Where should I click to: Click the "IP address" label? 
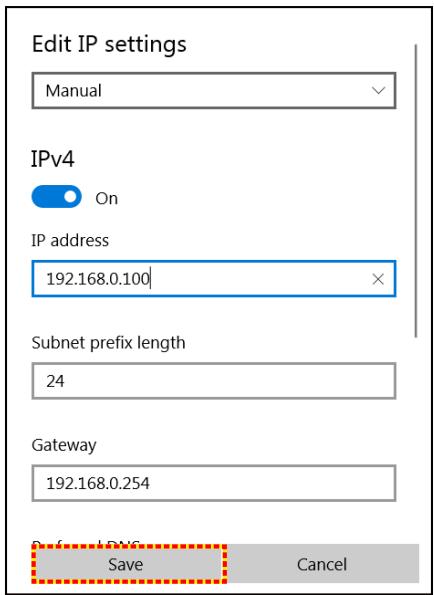70,241
